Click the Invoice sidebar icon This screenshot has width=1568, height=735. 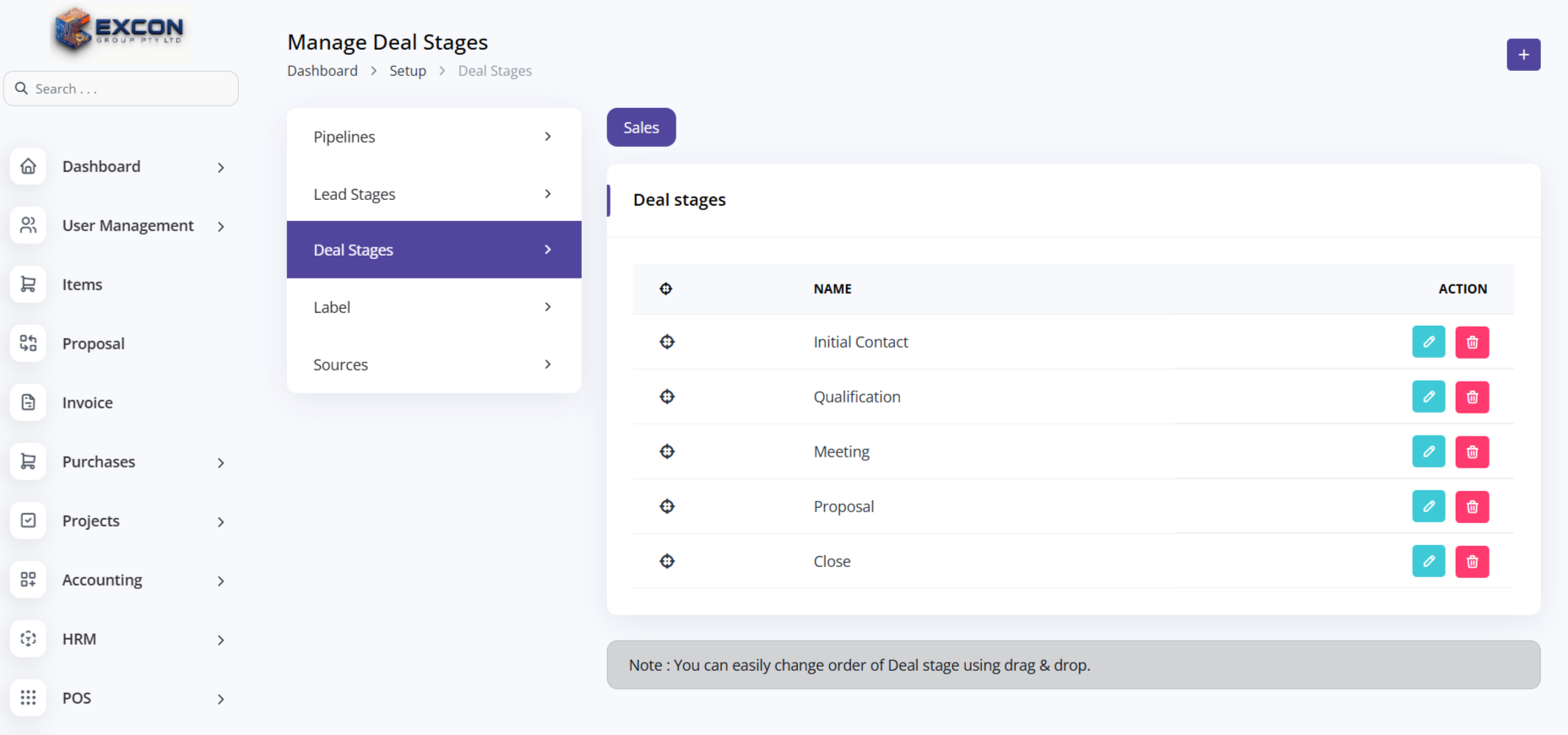pos(29,403)
